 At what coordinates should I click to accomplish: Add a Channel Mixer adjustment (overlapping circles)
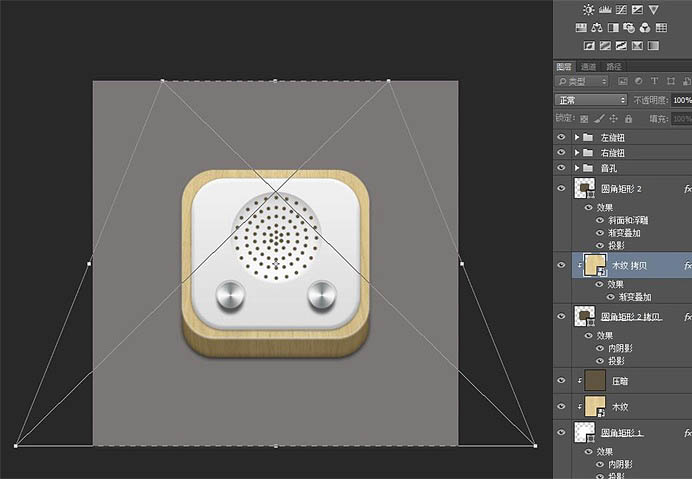click(x=644, y=27)
